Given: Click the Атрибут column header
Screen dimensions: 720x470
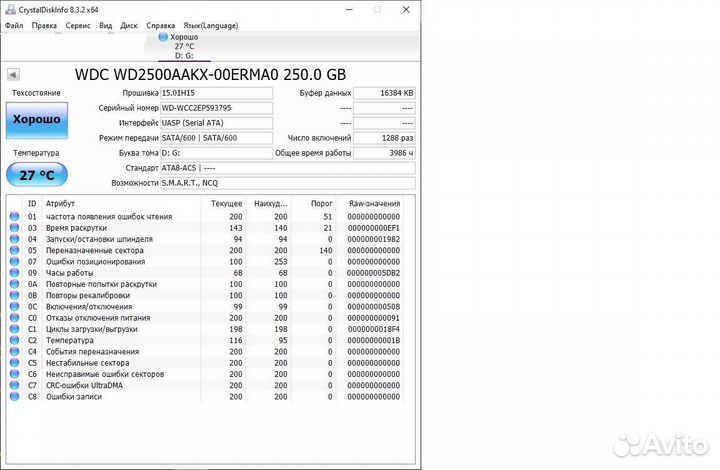Looking at the screenshot, I should click(x=60, y=203).
